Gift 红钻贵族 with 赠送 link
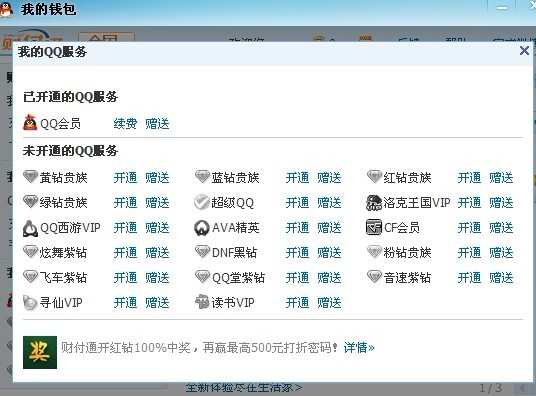Screen dimensions: 536x396 point(501,178)
